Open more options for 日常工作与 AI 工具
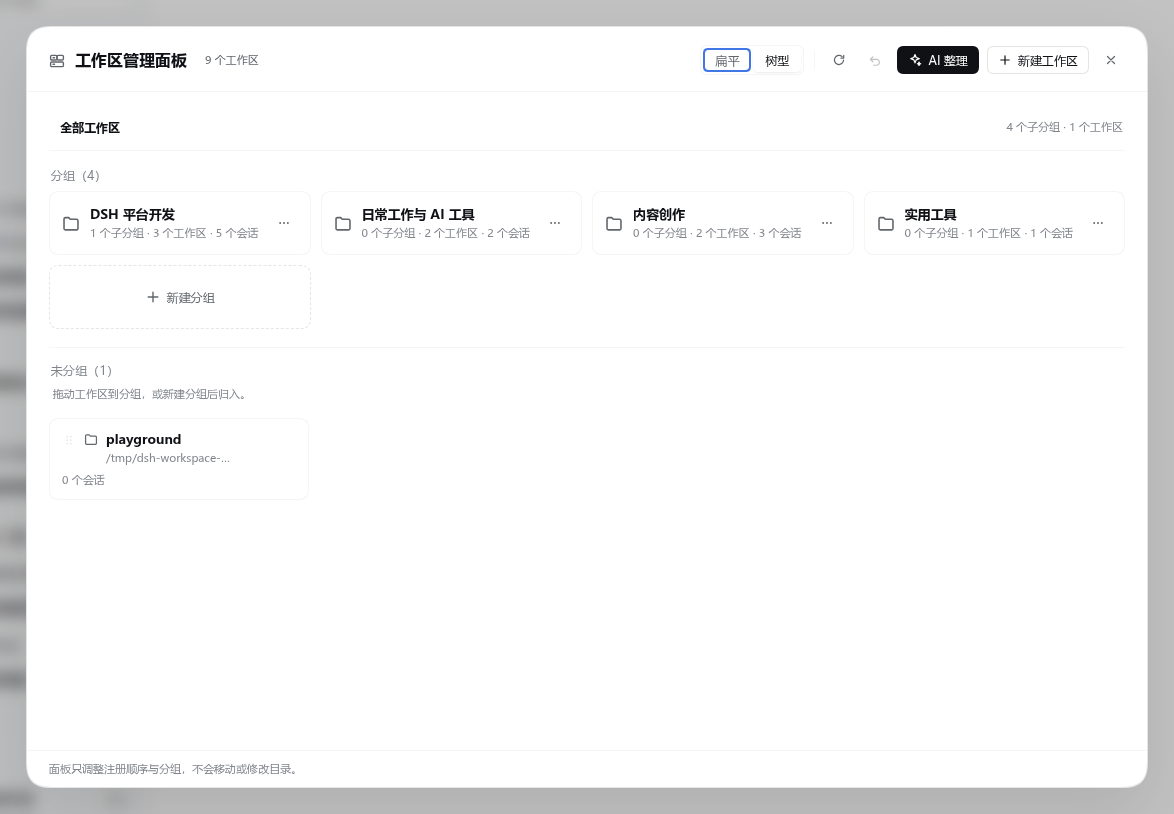Image resolution: width=1174 pixels, height=814 pixels. 555,223
